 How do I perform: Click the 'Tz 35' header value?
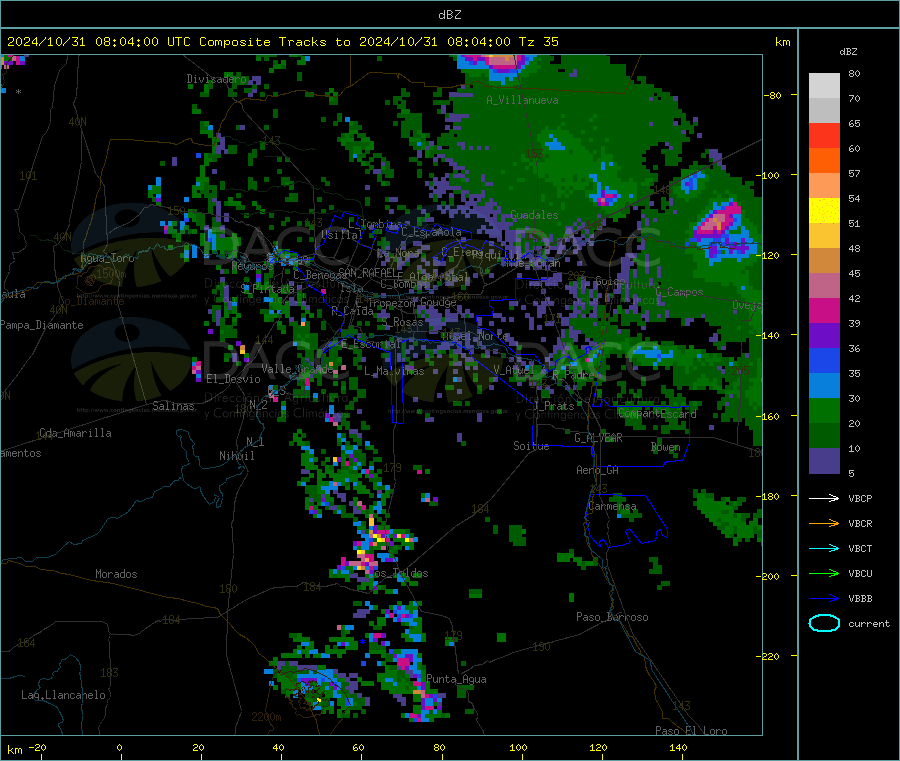click(538, 42)
